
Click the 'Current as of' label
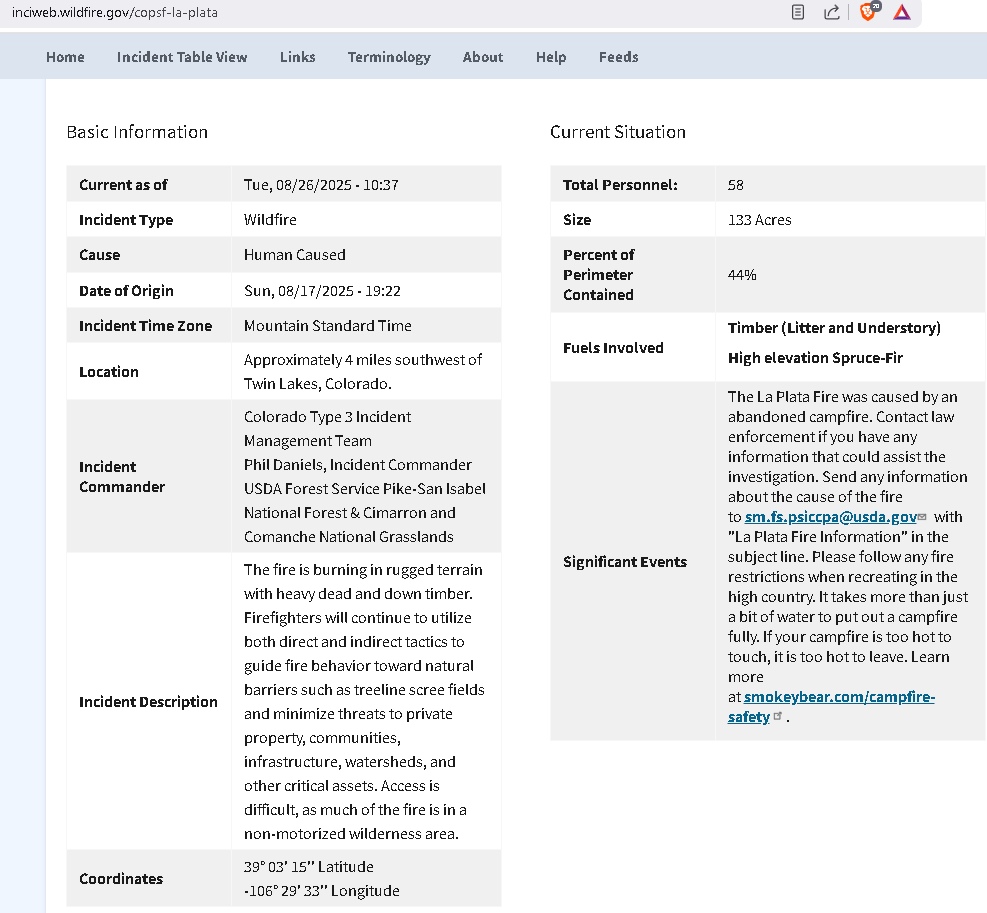click(x=123, y=185)
